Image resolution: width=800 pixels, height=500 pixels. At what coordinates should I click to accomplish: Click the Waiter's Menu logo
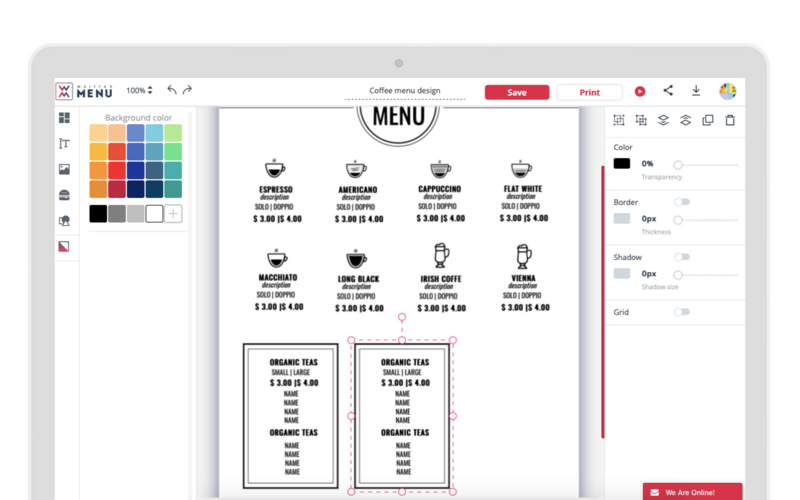(x=84, y=91)
